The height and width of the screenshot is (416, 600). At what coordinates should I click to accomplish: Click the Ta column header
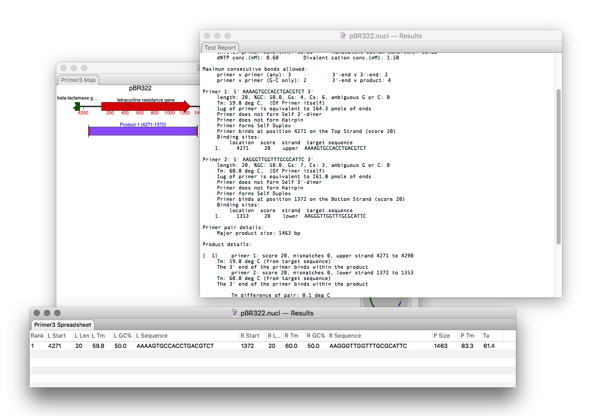click(487, 336)
